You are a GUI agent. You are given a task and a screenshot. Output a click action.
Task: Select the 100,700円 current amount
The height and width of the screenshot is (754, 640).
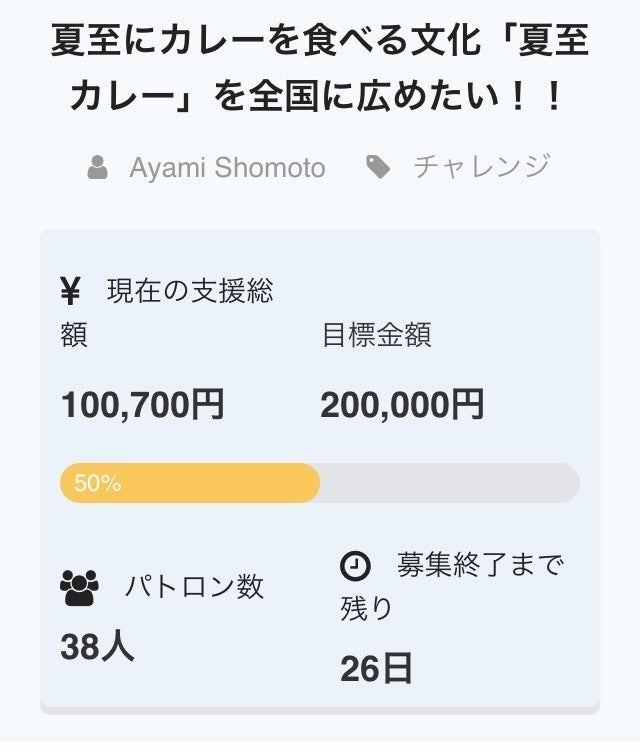(x=143, y=405)
